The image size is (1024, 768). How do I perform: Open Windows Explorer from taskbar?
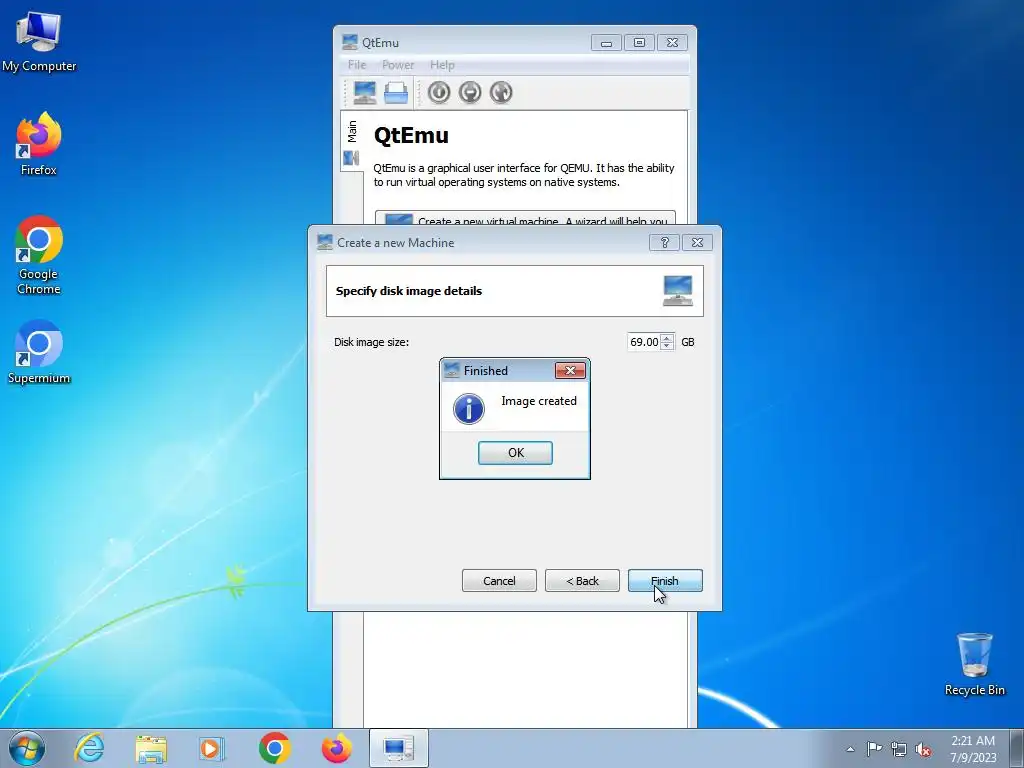(151, 748)
